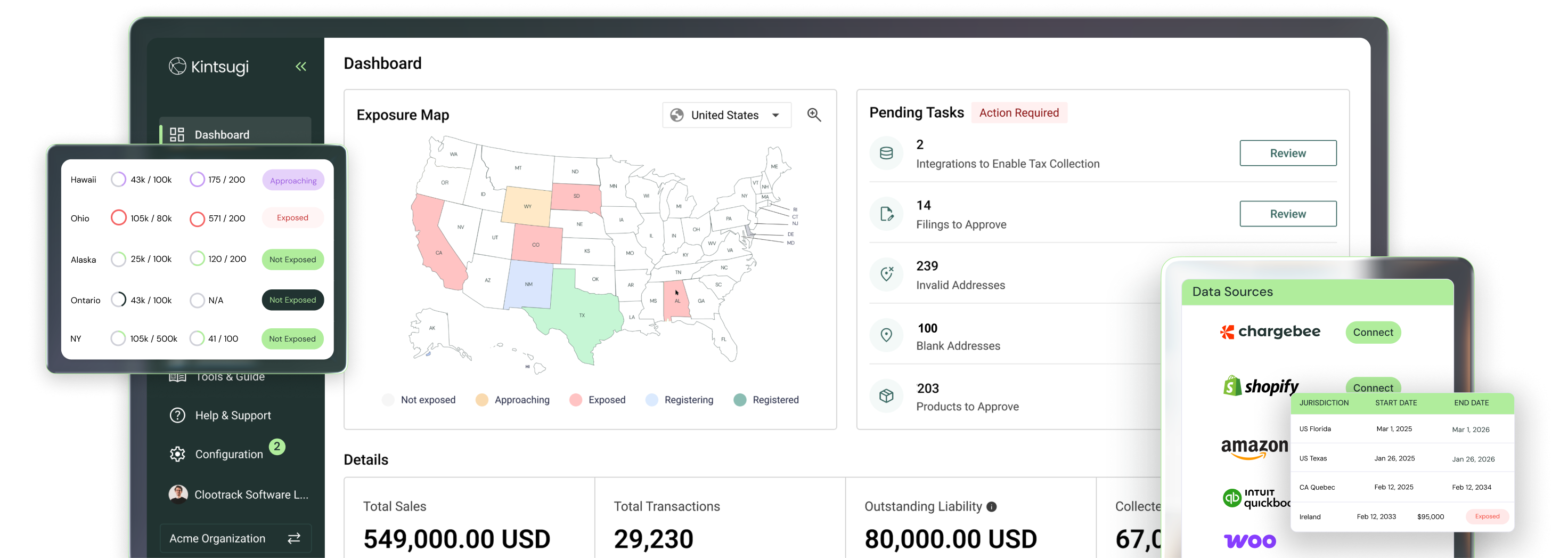Connect the Chargebee data source
This screenshot has height=558, width=1568.
pos(1373,333)
